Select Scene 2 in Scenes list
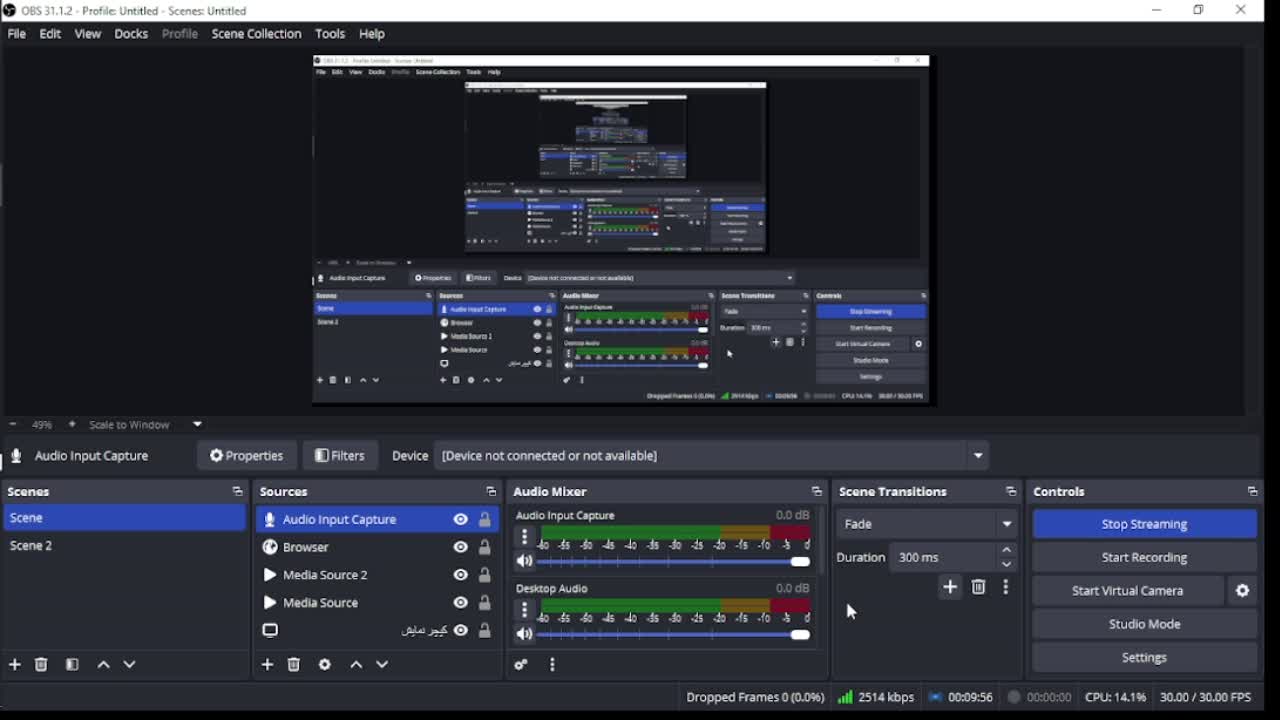 [x=124, y=546]
